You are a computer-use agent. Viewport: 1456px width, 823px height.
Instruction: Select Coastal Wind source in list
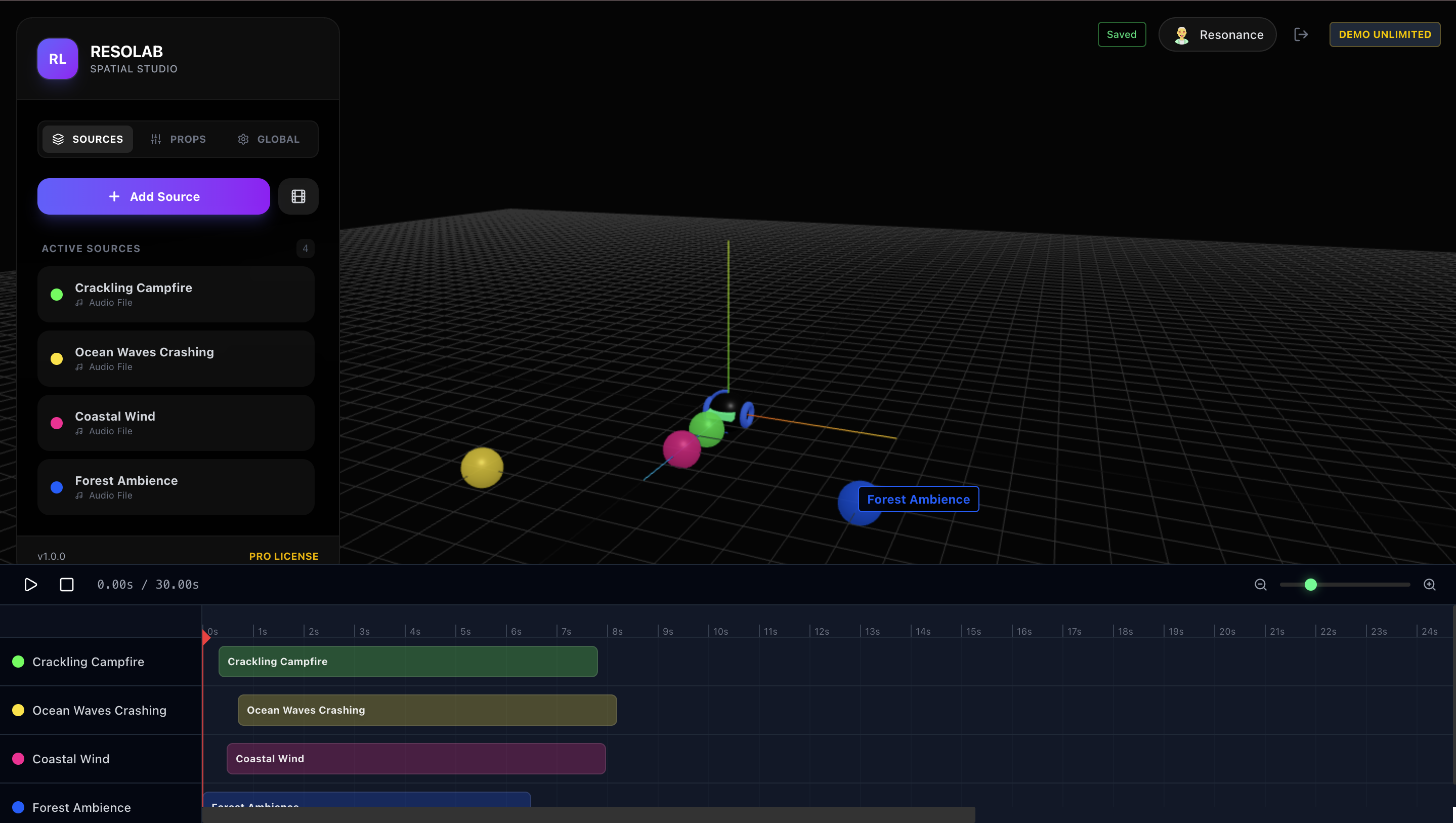tap(176, 423)
